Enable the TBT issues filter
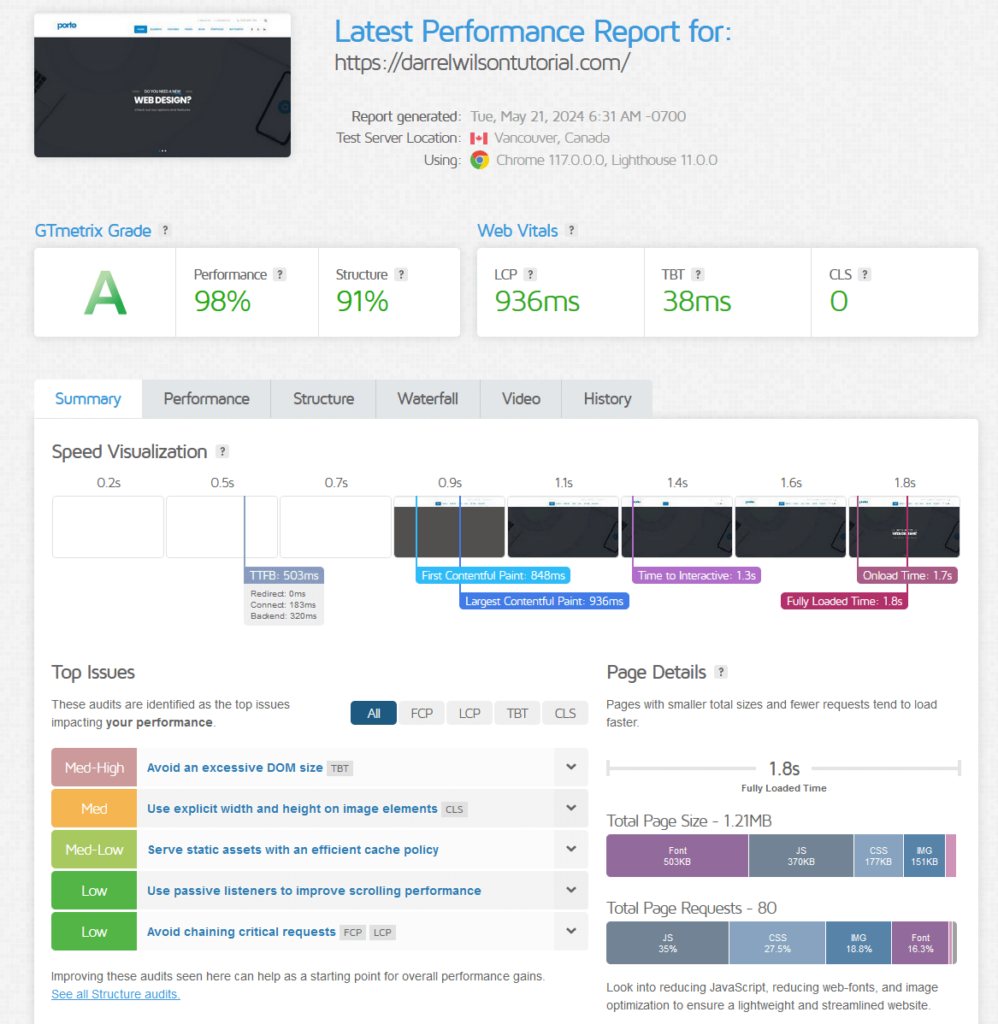The width and height of the screenshot is (998, 1024). 517,713
